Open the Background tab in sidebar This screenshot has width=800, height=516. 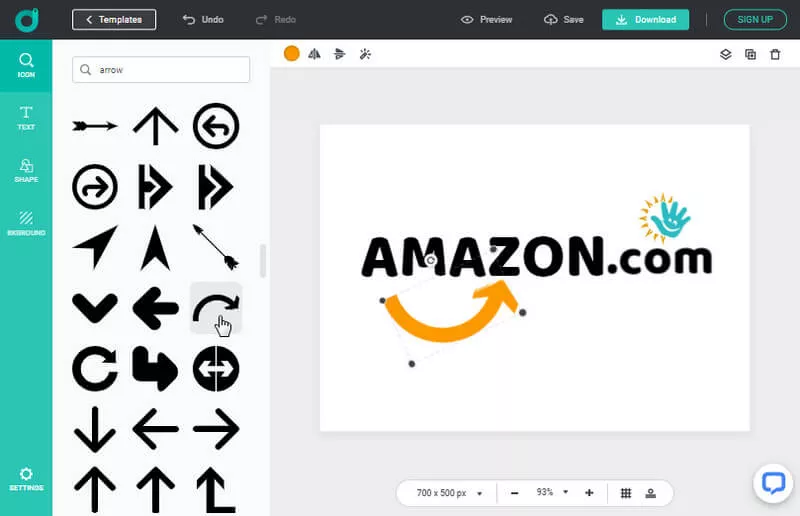pos(26,223)
